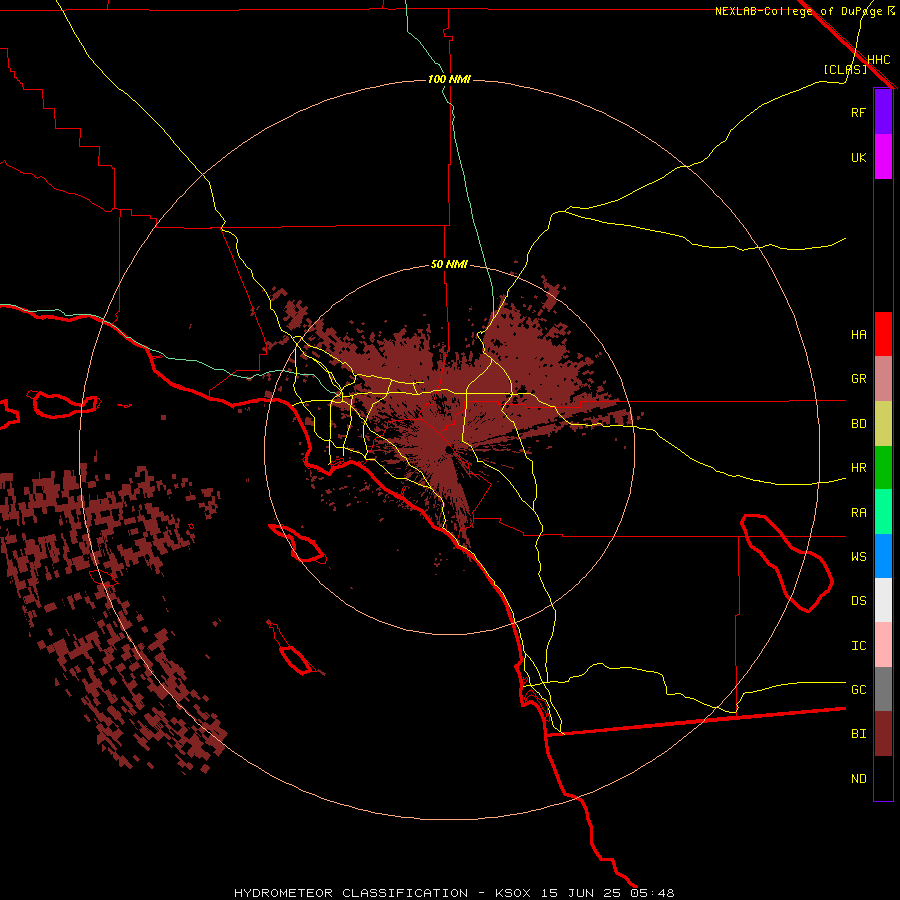Click the "DS" legend label

click(858, 601)
